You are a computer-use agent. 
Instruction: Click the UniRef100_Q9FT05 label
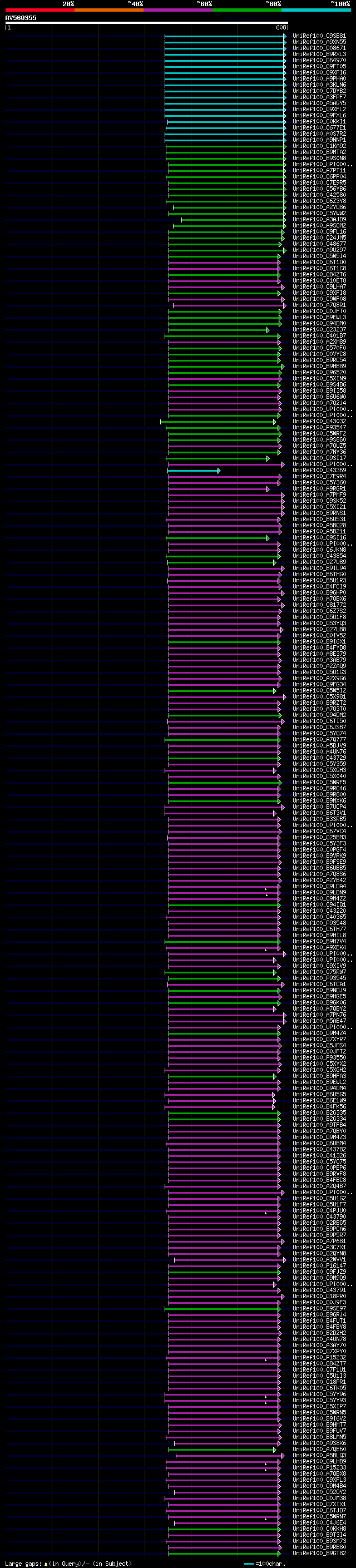[x=319, y=67]
